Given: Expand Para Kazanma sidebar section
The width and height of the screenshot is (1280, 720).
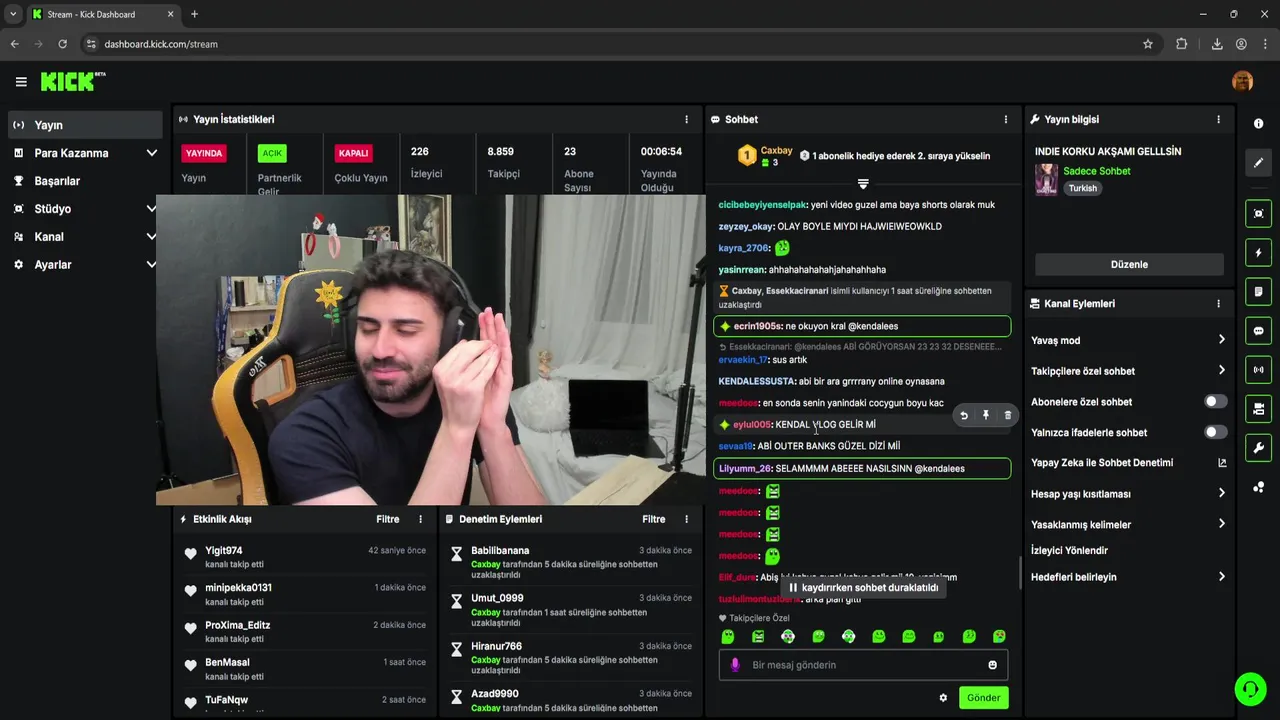Looking at the screenshot, I should pos(152,153).
